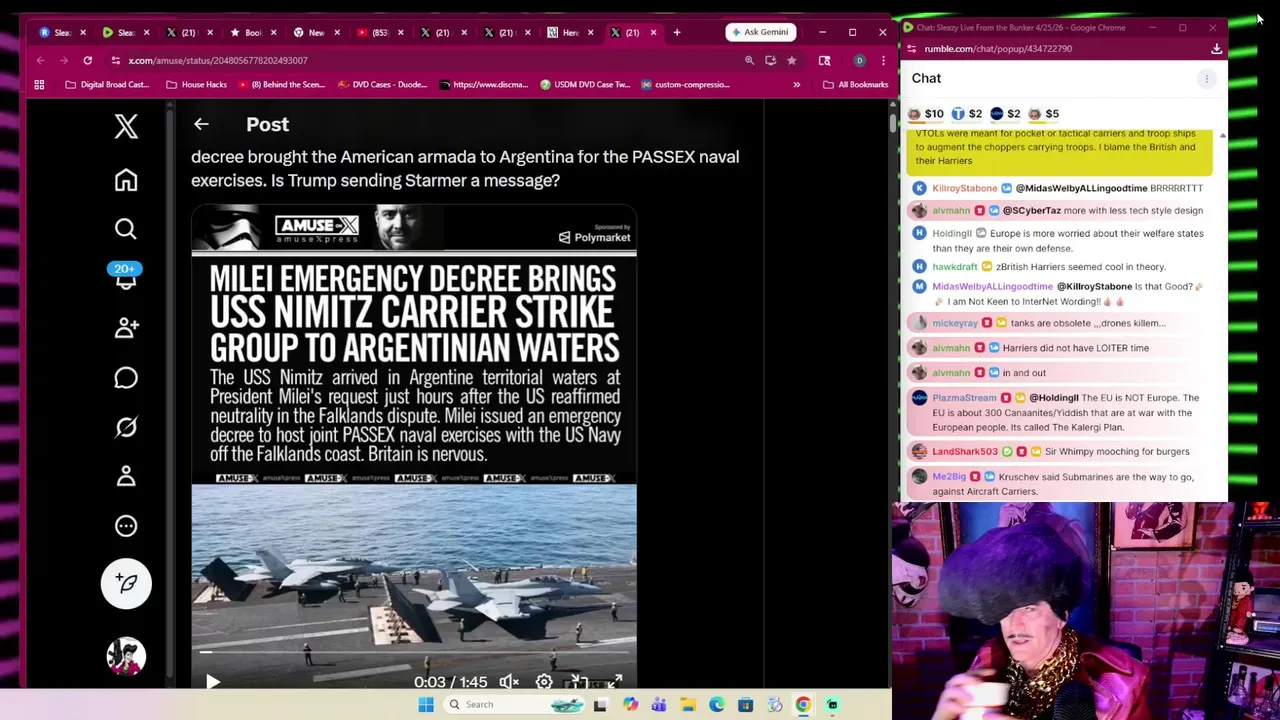Open a new browser tab

coord(677,32)
